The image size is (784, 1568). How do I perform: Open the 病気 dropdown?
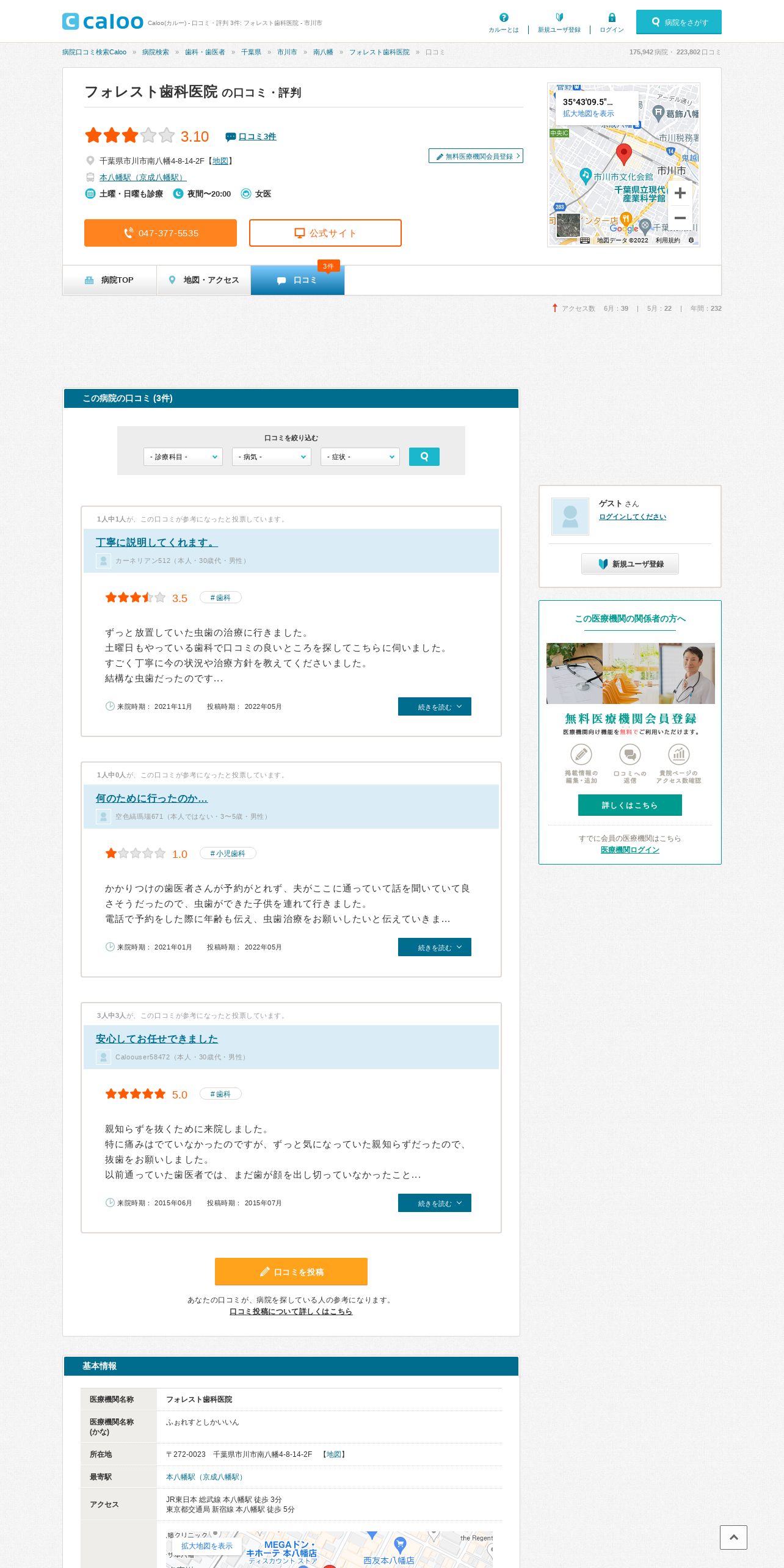tap(271, 457)
